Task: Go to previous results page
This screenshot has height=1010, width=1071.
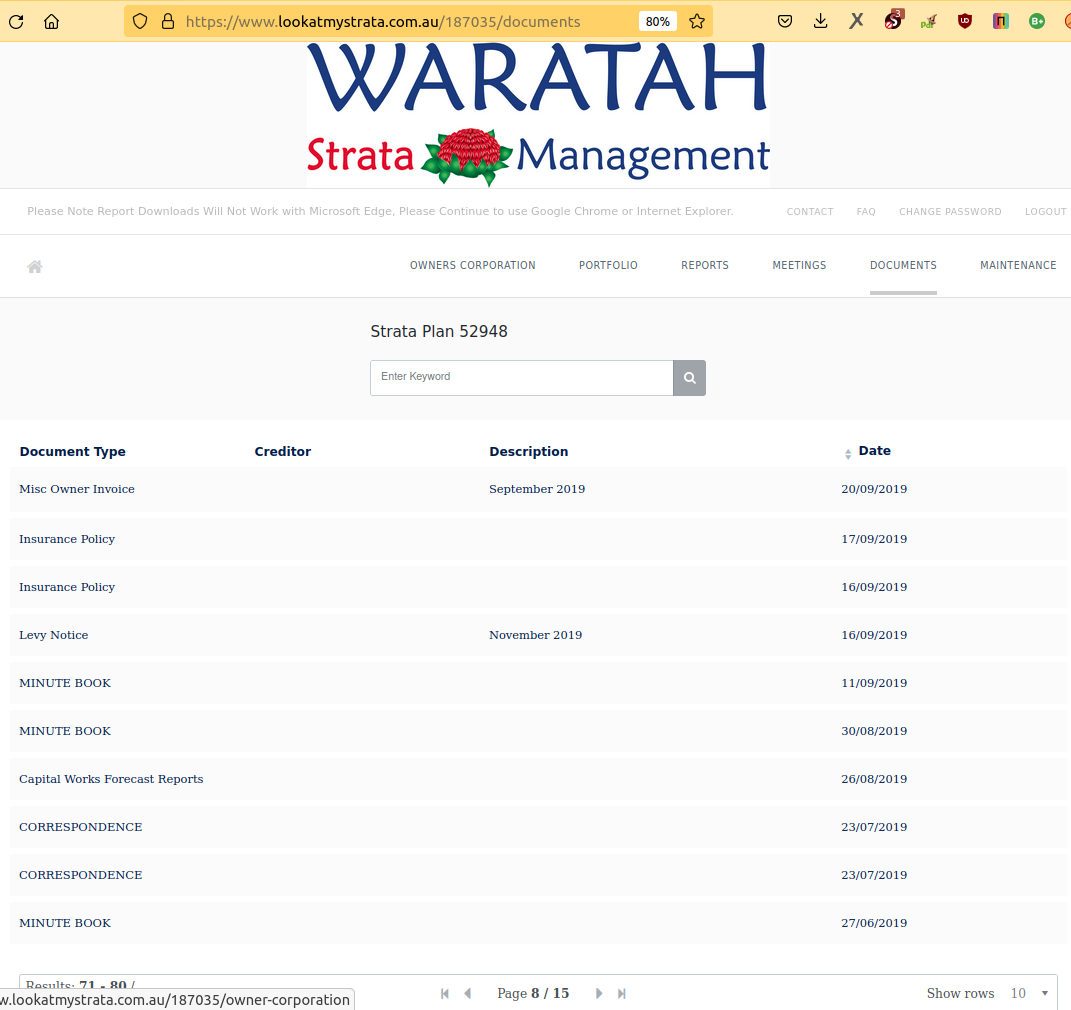Action: (x=468, y=994)
